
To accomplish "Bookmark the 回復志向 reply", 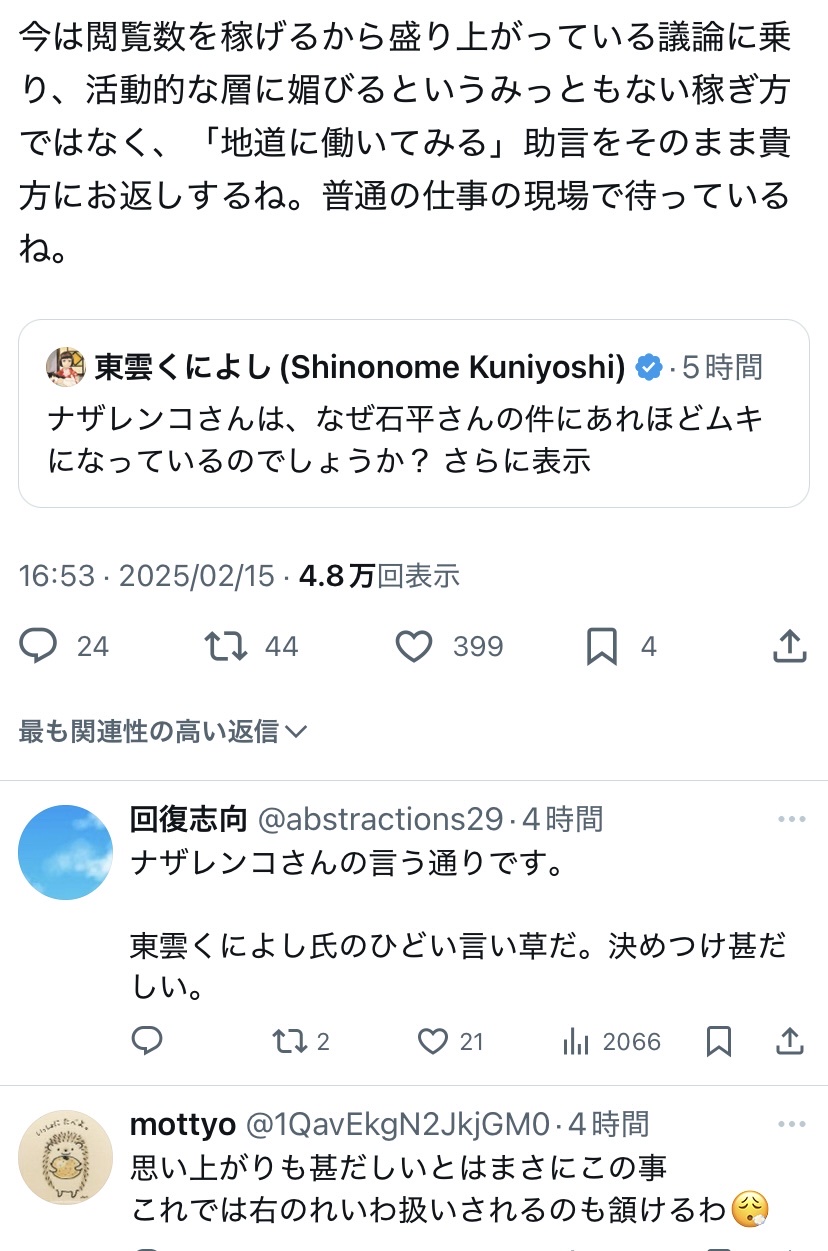I will pos(718,1042).
